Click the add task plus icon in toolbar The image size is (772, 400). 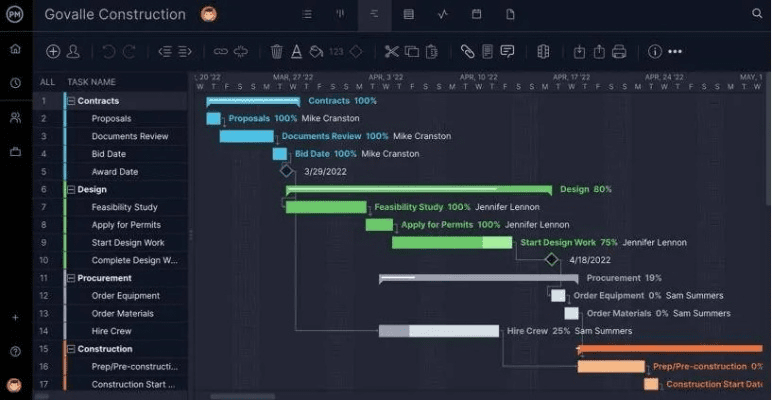coord(54,52)
